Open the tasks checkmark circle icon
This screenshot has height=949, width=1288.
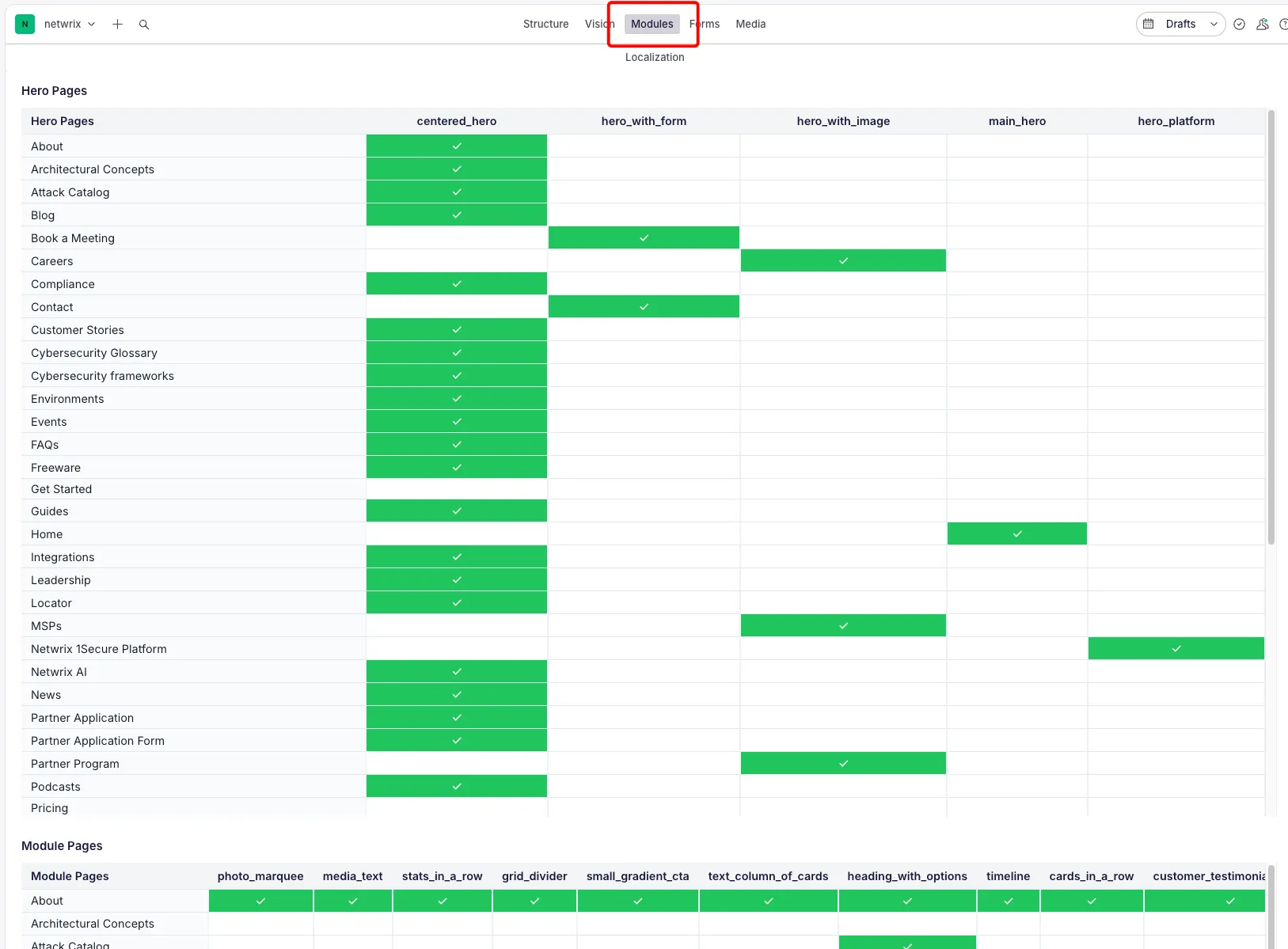[x=1240, y=24]
